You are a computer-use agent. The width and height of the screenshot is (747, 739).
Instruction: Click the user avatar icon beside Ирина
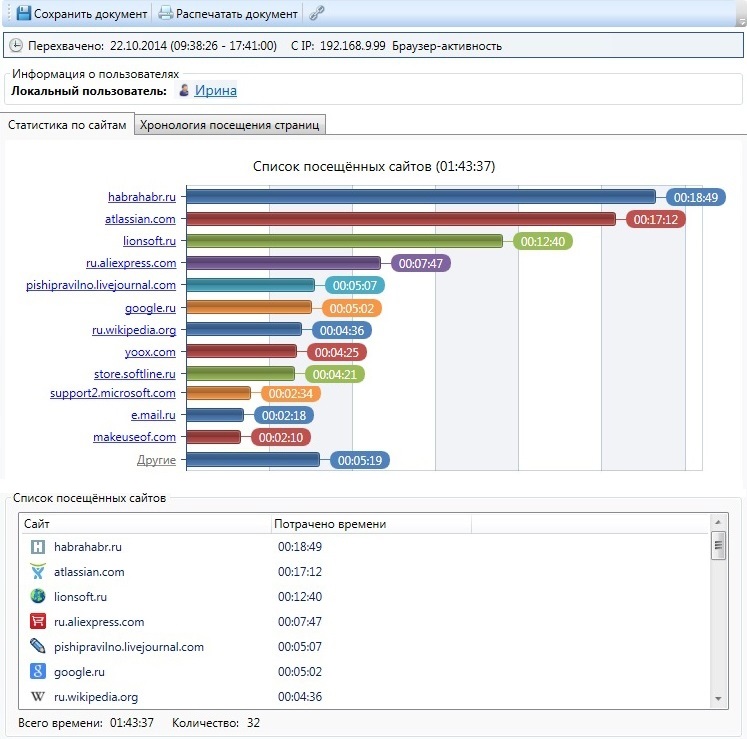[184, 90]
